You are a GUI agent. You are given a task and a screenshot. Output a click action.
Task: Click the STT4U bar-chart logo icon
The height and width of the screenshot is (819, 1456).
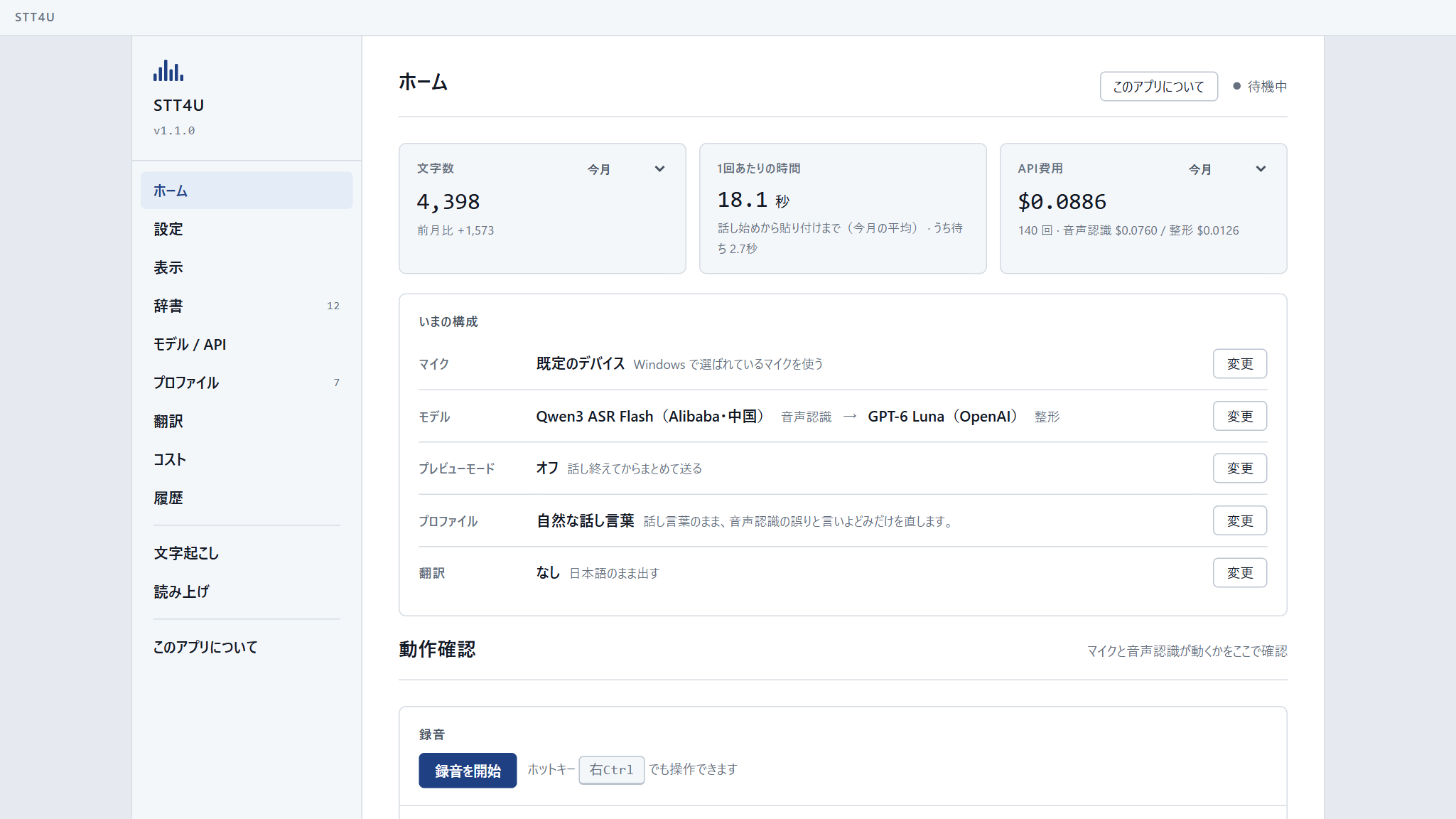pos(168,70)
